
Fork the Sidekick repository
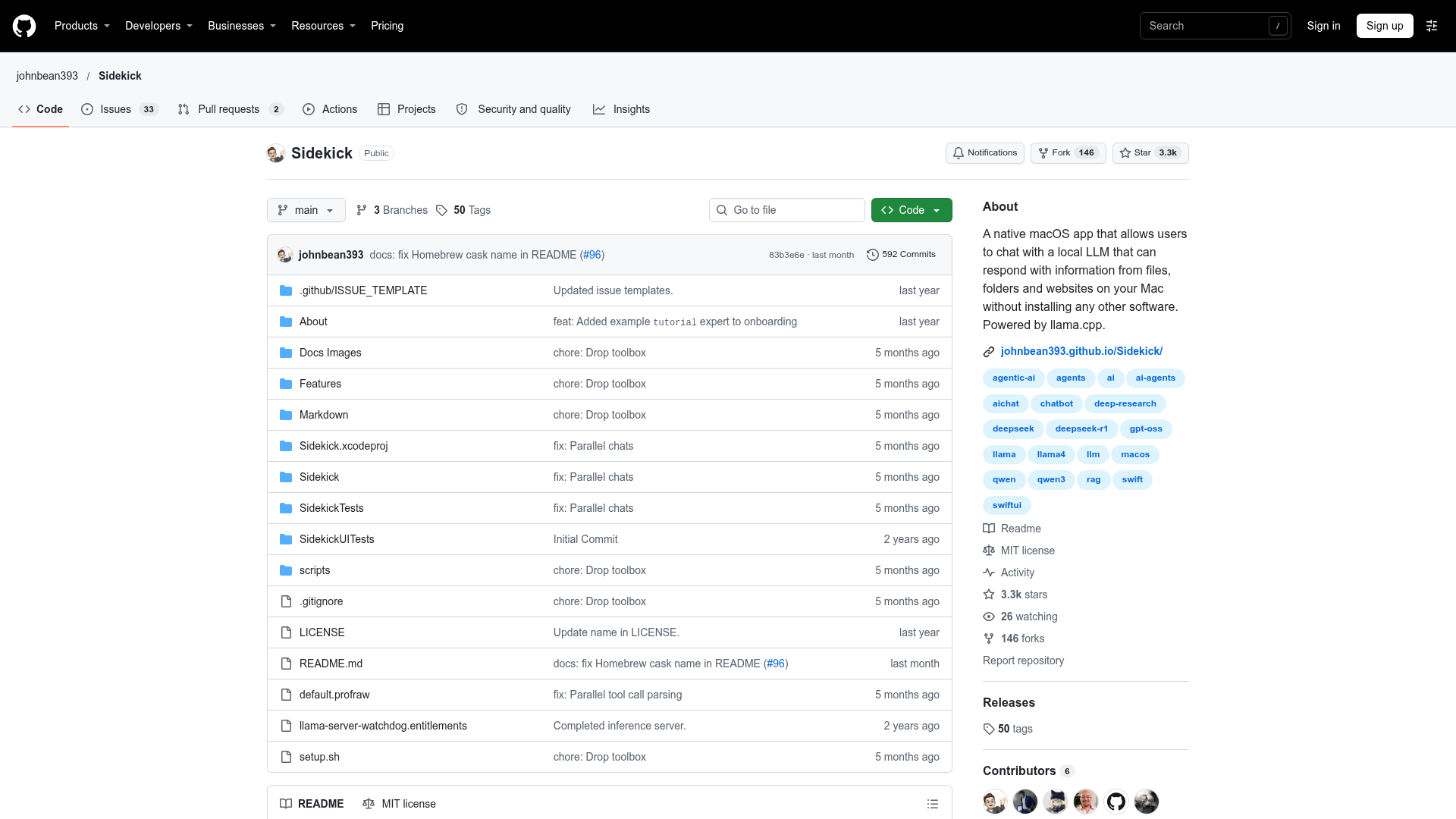tap(1068, 153)
